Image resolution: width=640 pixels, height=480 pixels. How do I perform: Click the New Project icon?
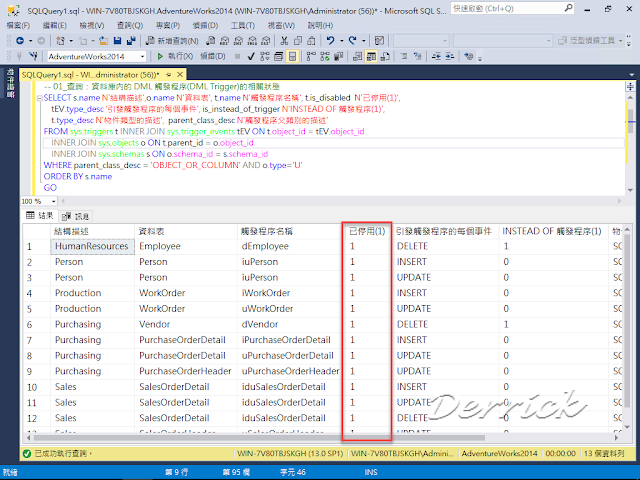(x=60, y=41)
